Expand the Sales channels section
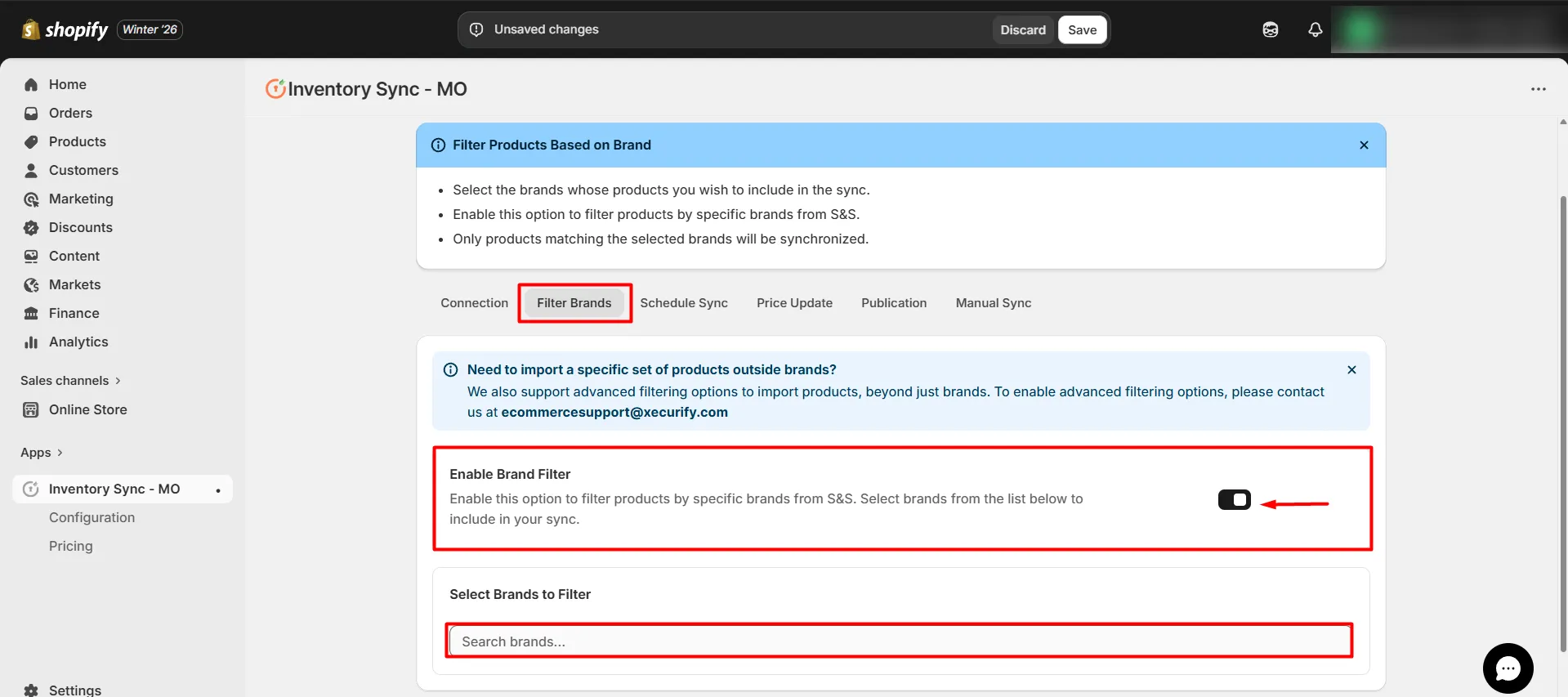 tap(71, 381)
